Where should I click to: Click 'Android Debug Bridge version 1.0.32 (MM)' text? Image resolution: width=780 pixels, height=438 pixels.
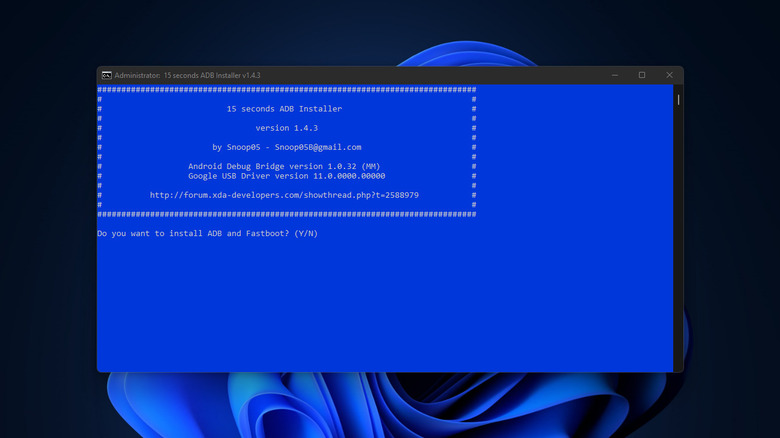(x=284, y=166)
